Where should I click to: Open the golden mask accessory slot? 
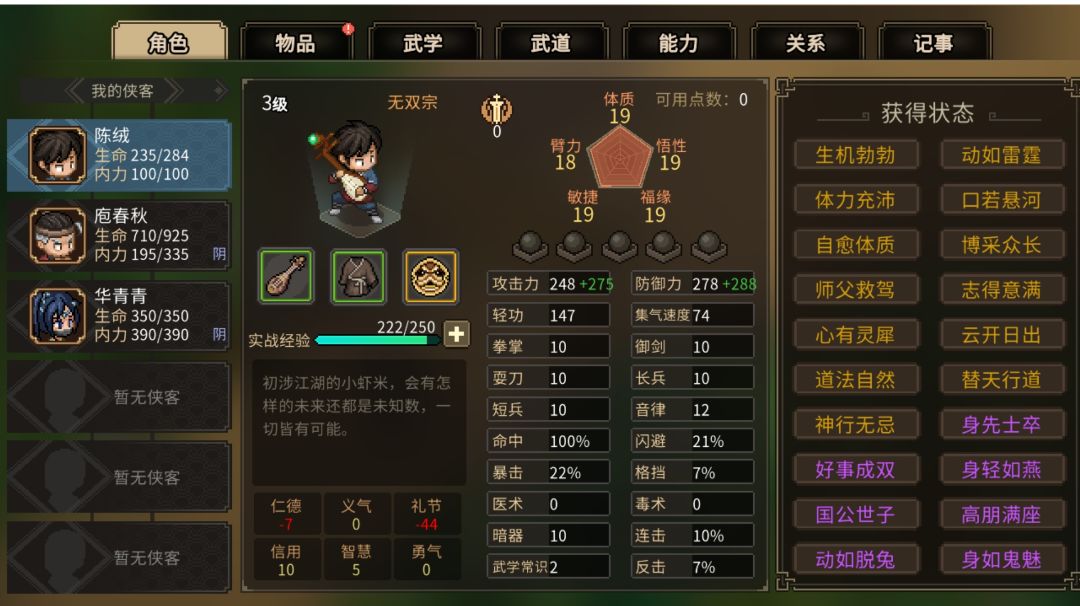click(430, 277)
